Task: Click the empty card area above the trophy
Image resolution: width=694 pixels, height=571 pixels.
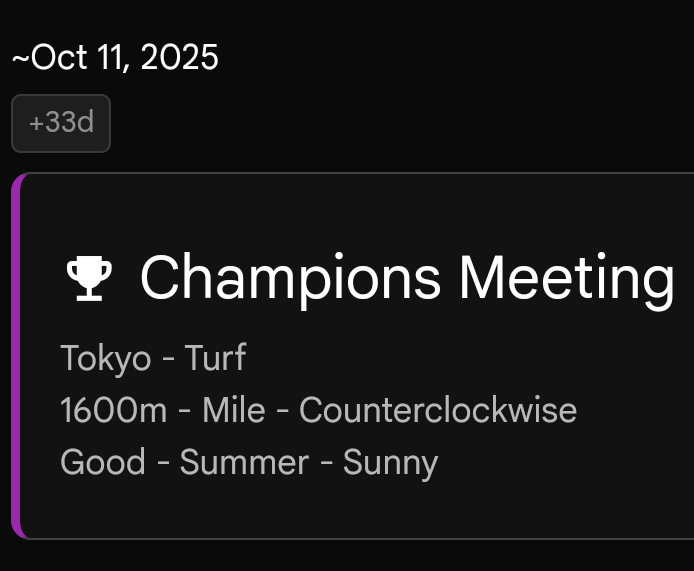Action: 354,210
